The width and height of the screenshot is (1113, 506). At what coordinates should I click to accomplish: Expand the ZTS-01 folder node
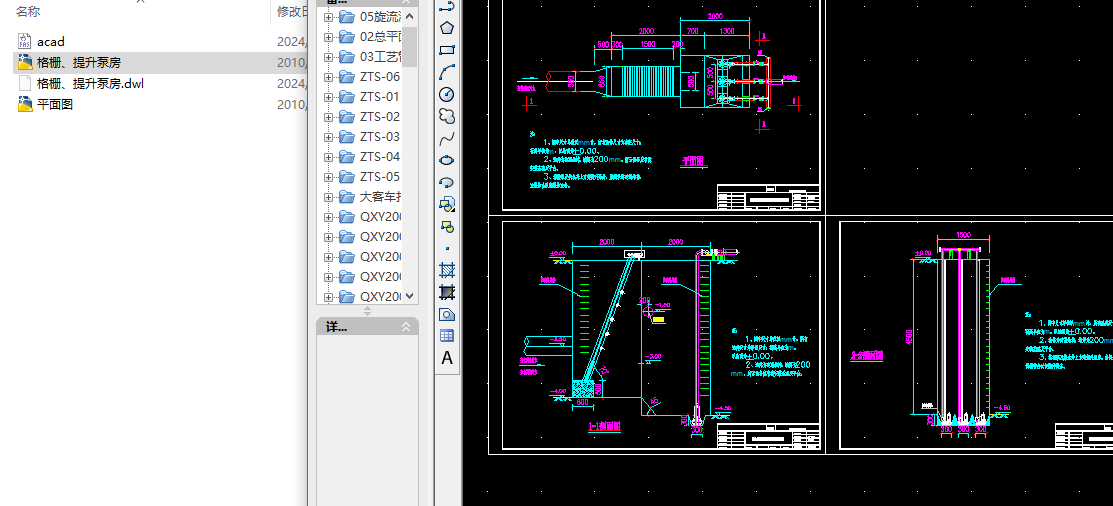(329, 97)
